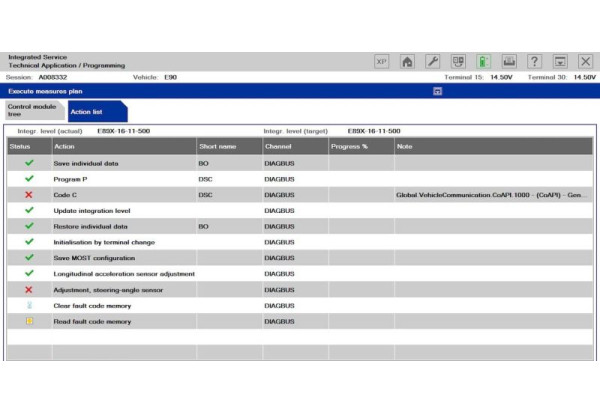Click the Progress % column header
The height and width of the screenshot is (413, 600).
click(349, 146)
